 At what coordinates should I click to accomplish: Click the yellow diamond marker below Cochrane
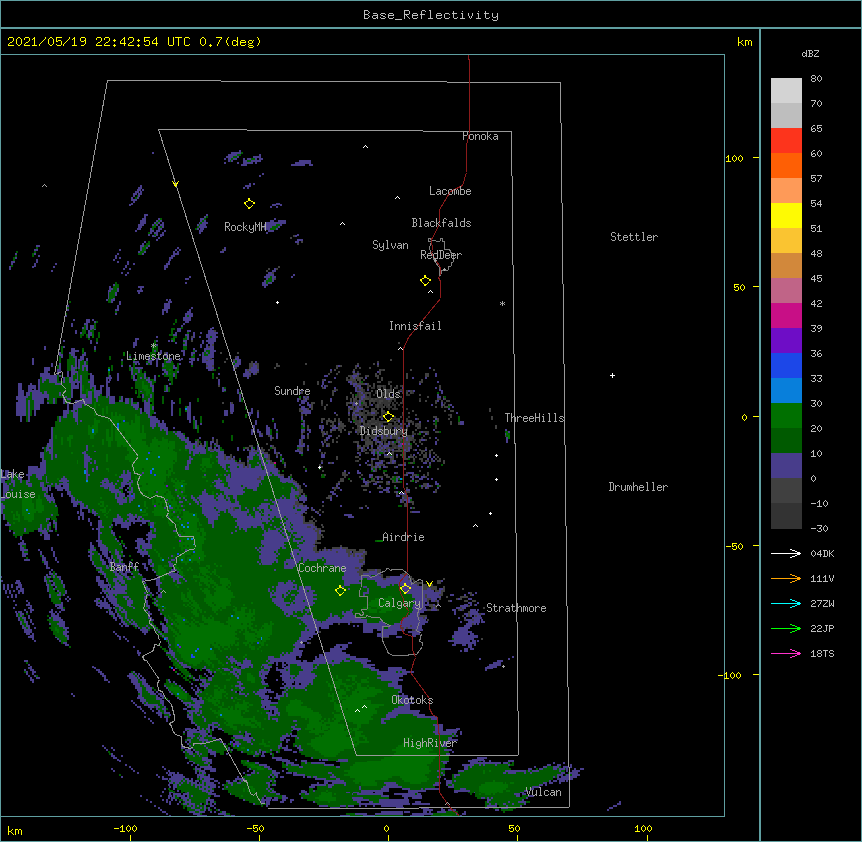point(340,590)
